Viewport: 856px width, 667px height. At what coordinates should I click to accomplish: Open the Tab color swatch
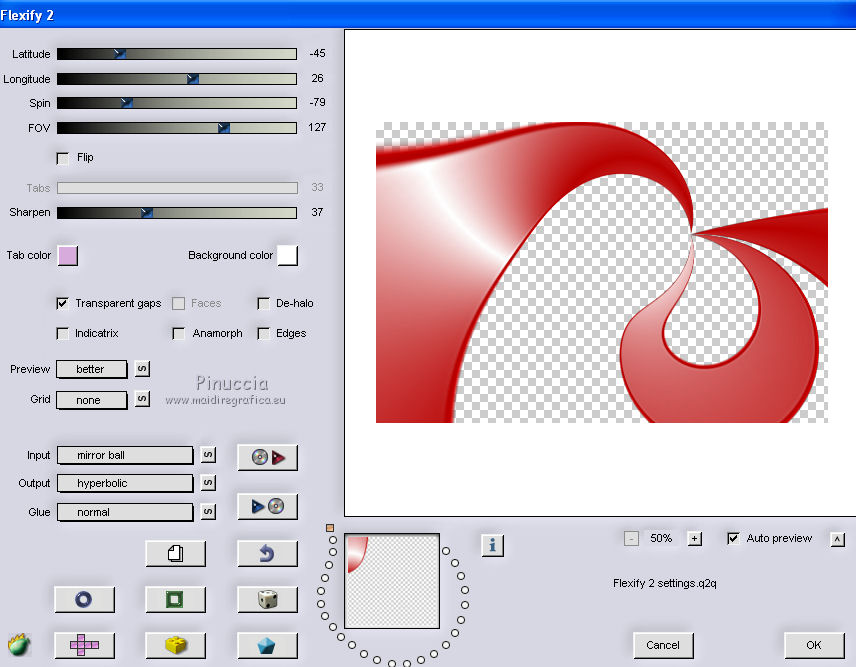(68, 255)
